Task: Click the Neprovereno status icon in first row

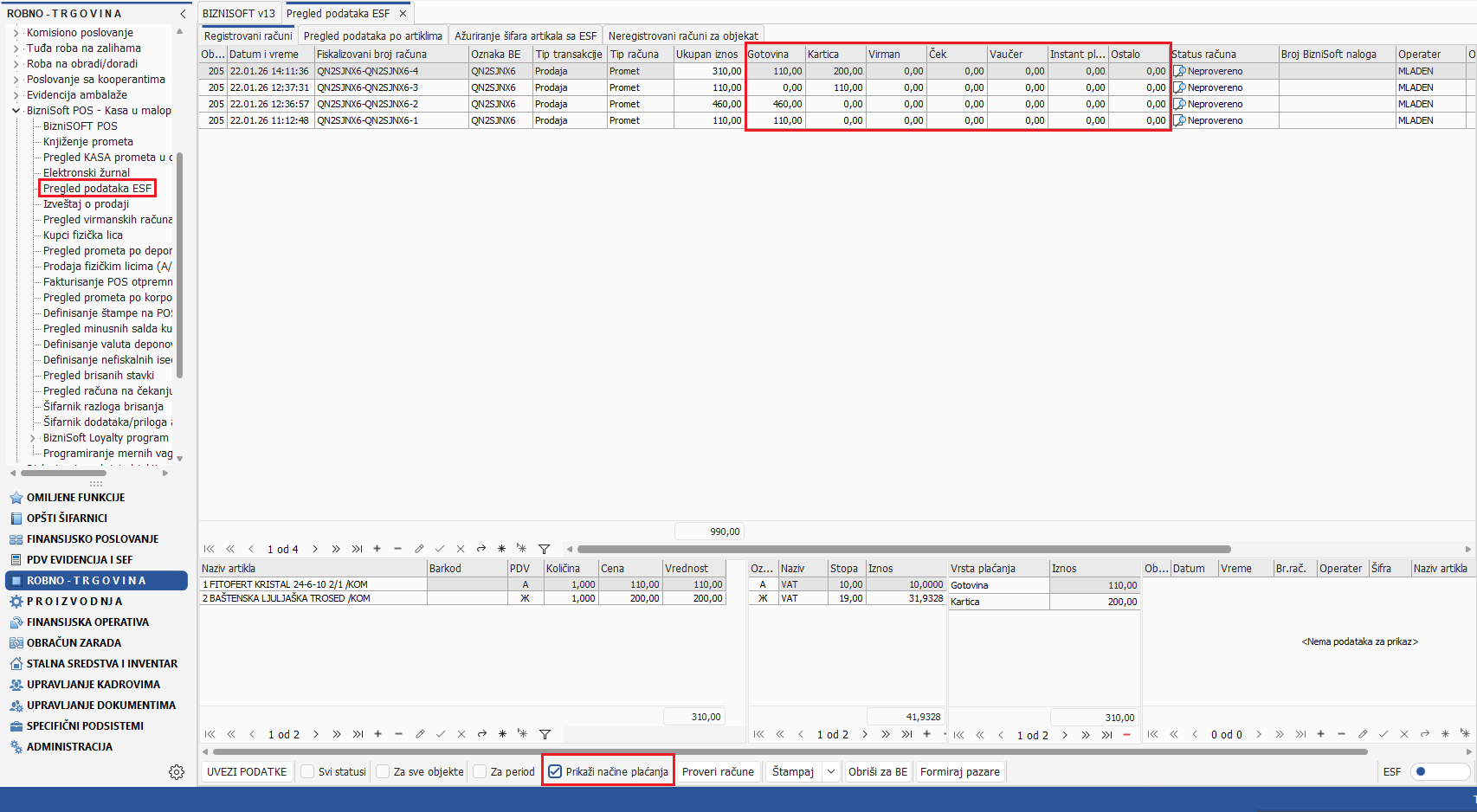Action: point(1179,71)
